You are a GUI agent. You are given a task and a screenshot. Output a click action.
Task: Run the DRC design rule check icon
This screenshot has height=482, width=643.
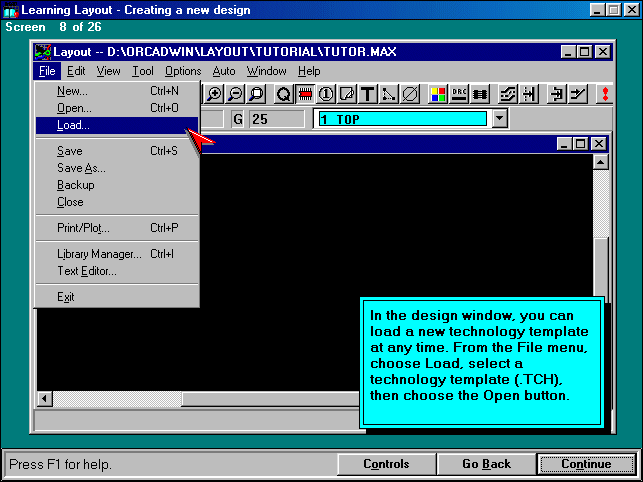tap(460, 94)
